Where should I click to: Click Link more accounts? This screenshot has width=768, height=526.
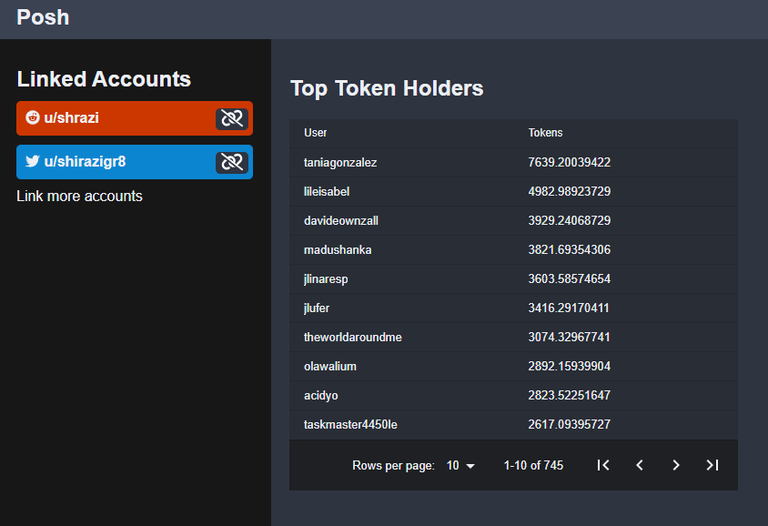click(79, 196)
